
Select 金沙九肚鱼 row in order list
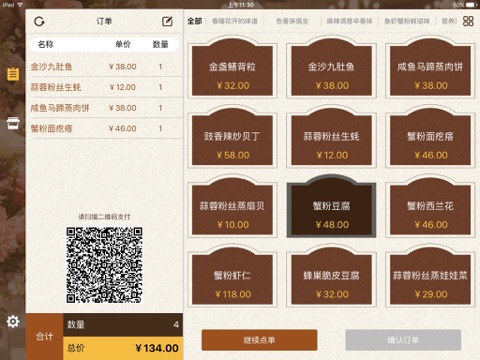pos(104,67)
